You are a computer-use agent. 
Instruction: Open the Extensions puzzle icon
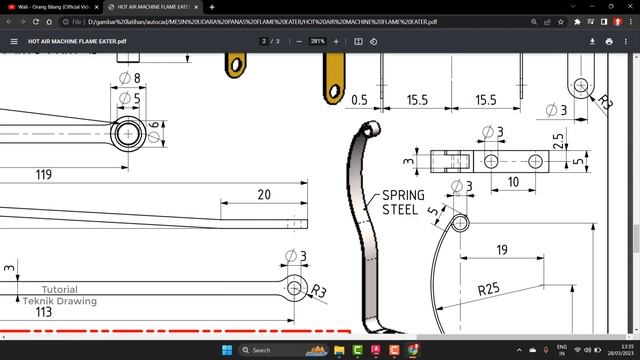point(577,22)
